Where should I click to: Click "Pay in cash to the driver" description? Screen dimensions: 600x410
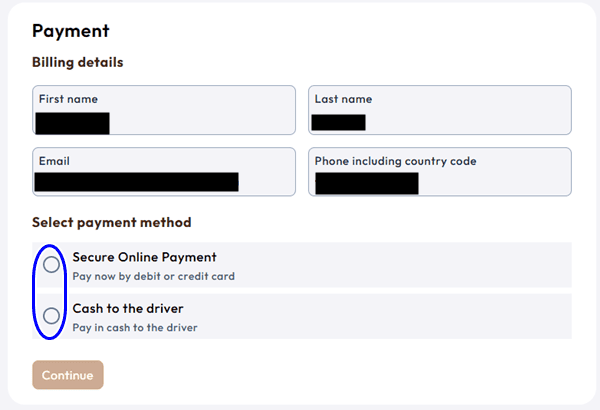135,327
